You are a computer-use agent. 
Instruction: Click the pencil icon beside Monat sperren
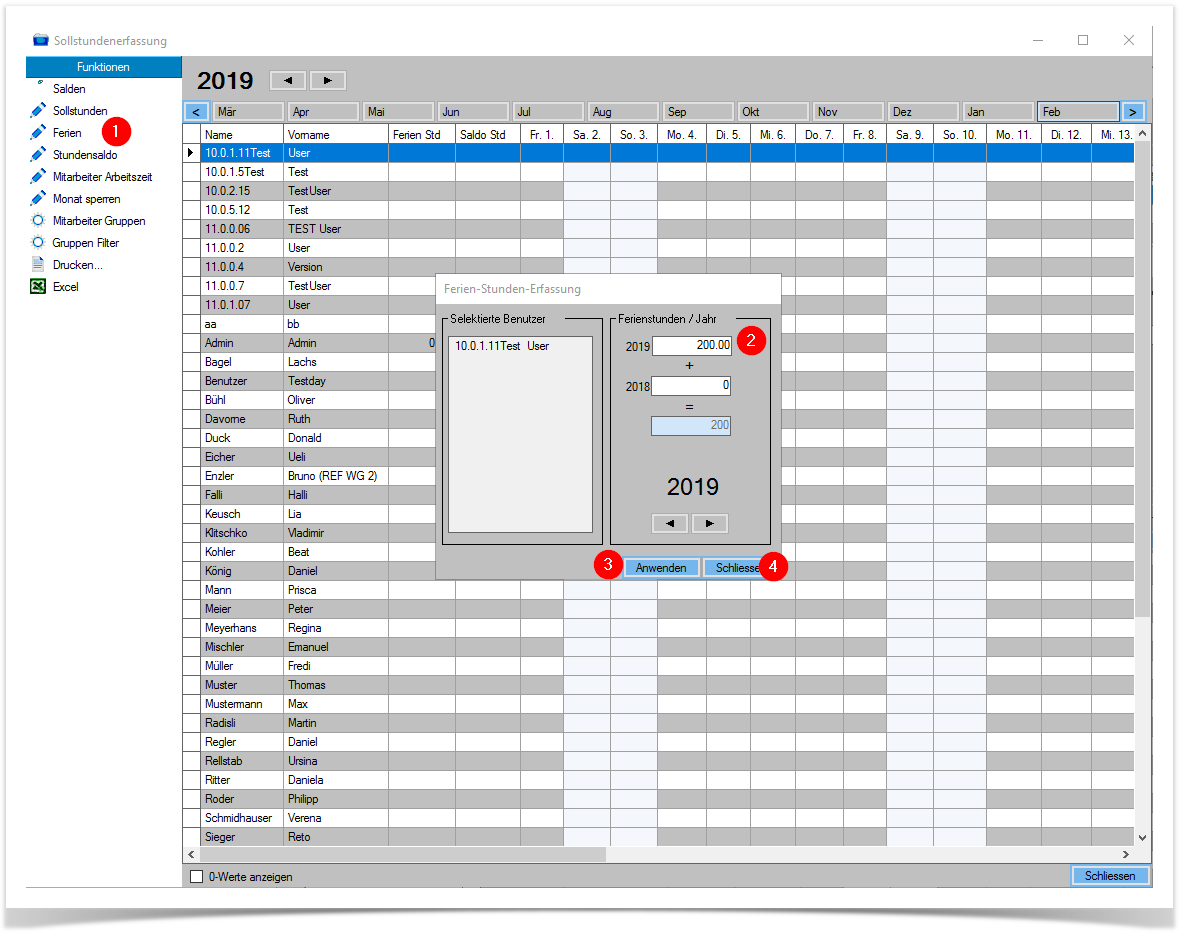pos(38,198)
